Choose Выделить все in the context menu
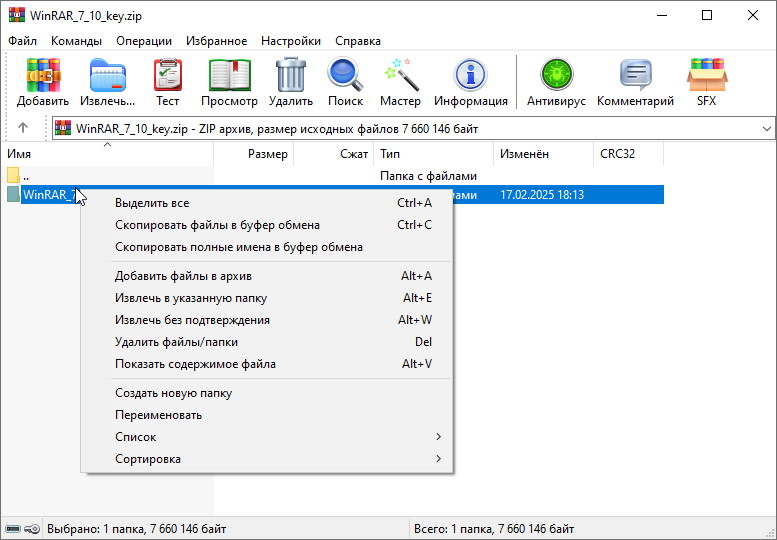The height and width of the screenshot is (540, 777). click(268, 203)
